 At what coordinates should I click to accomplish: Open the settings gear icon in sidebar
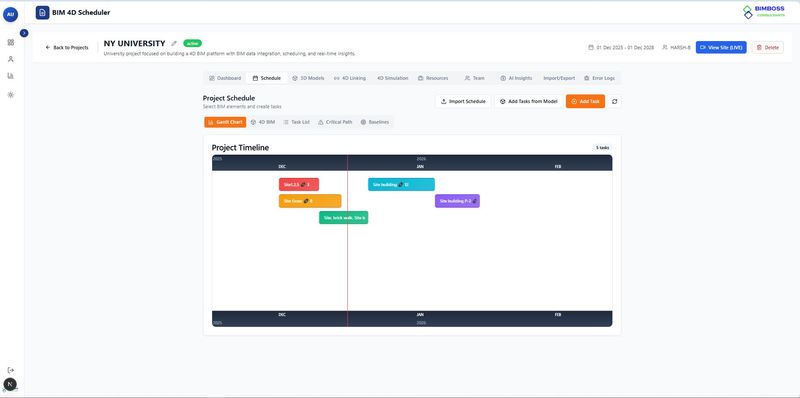pyautogui.click(x=11, y=95)
